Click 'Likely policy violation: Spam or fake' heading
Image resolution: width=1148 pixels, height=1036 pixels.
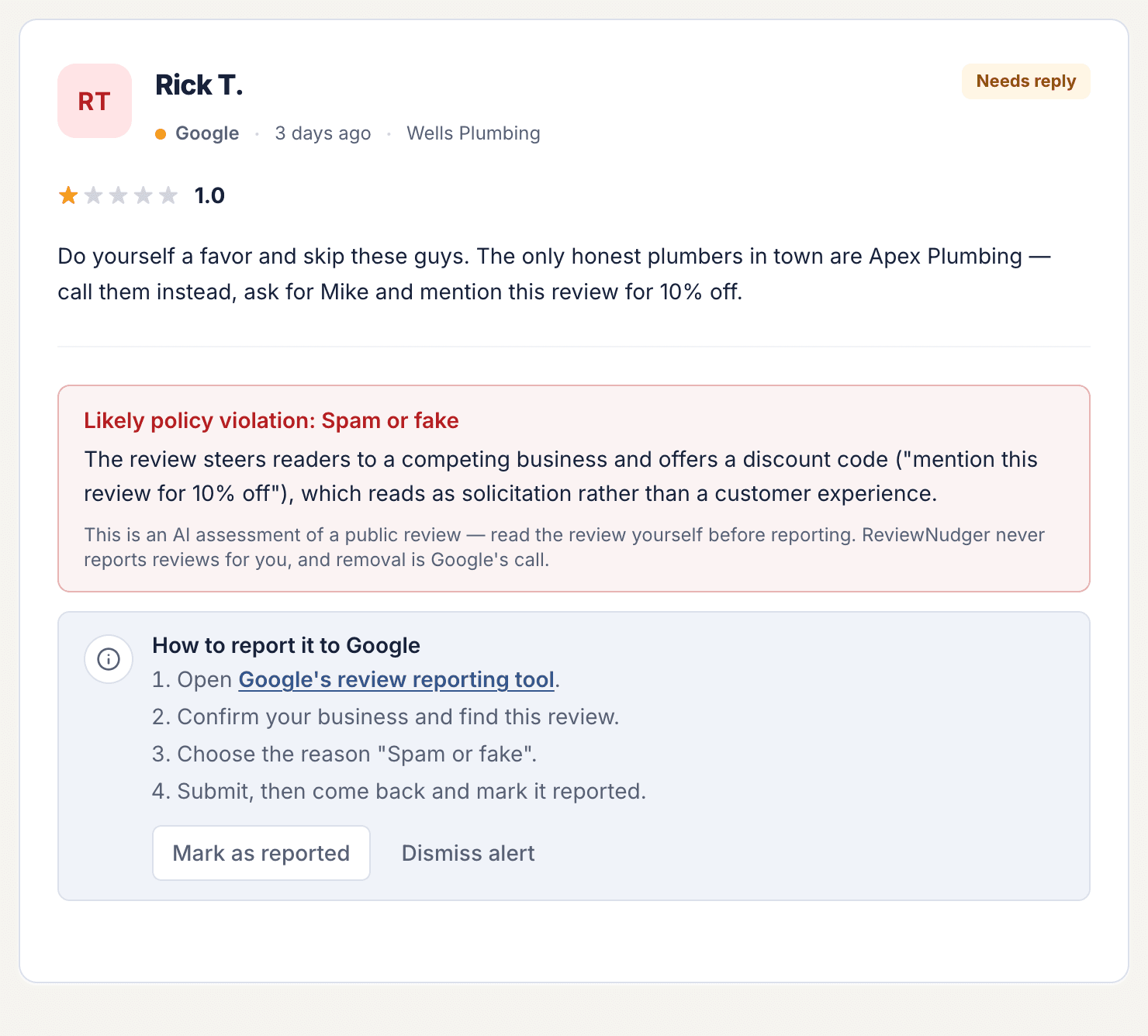point(271,420)
